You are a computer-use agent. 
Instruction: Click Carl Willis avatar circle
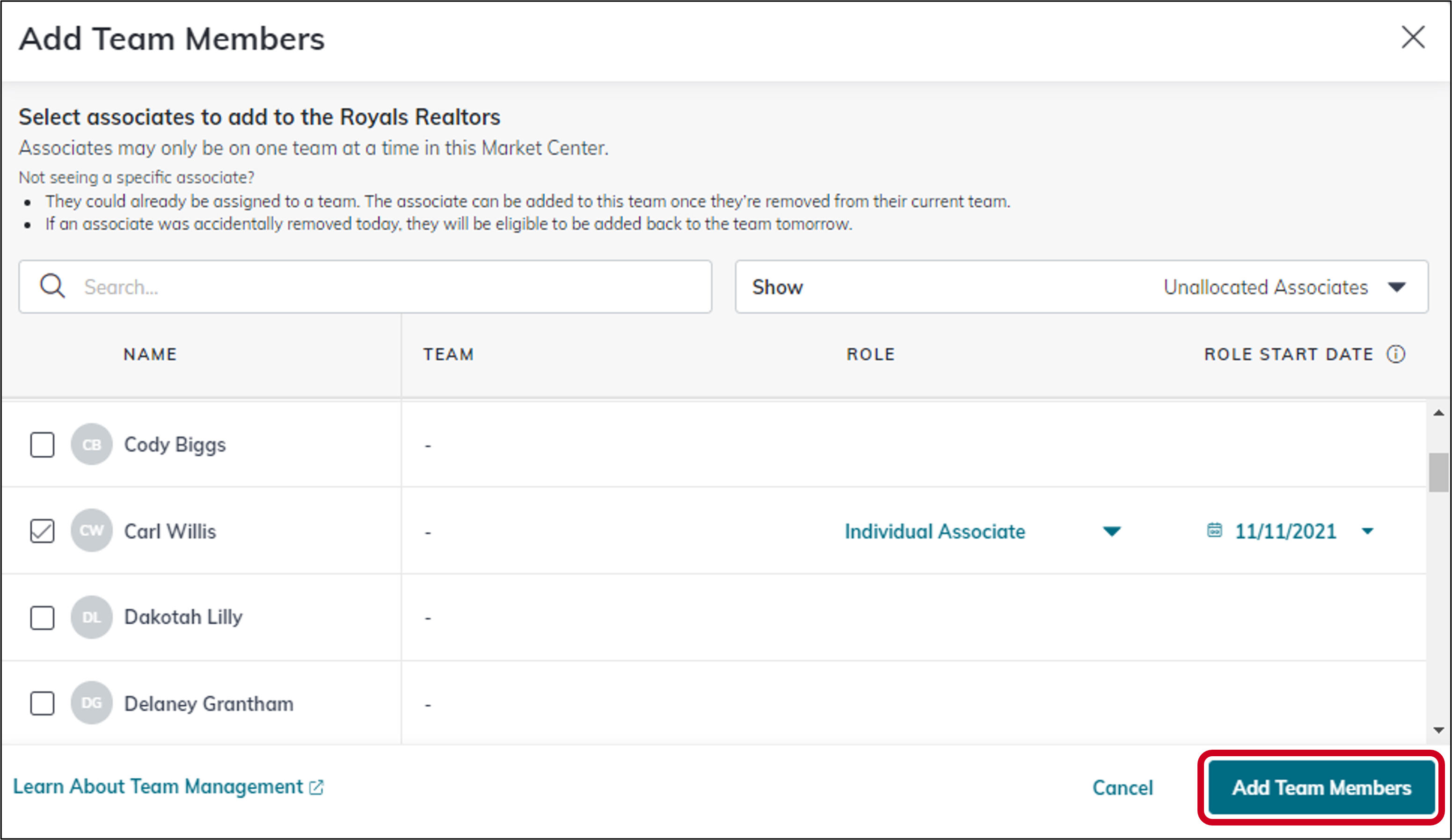91,531
